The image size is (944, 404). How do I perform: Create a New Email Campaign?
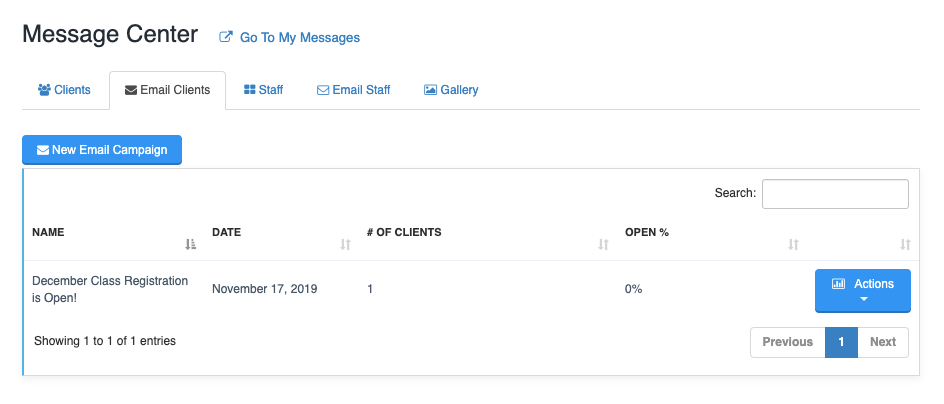(102, 150)
